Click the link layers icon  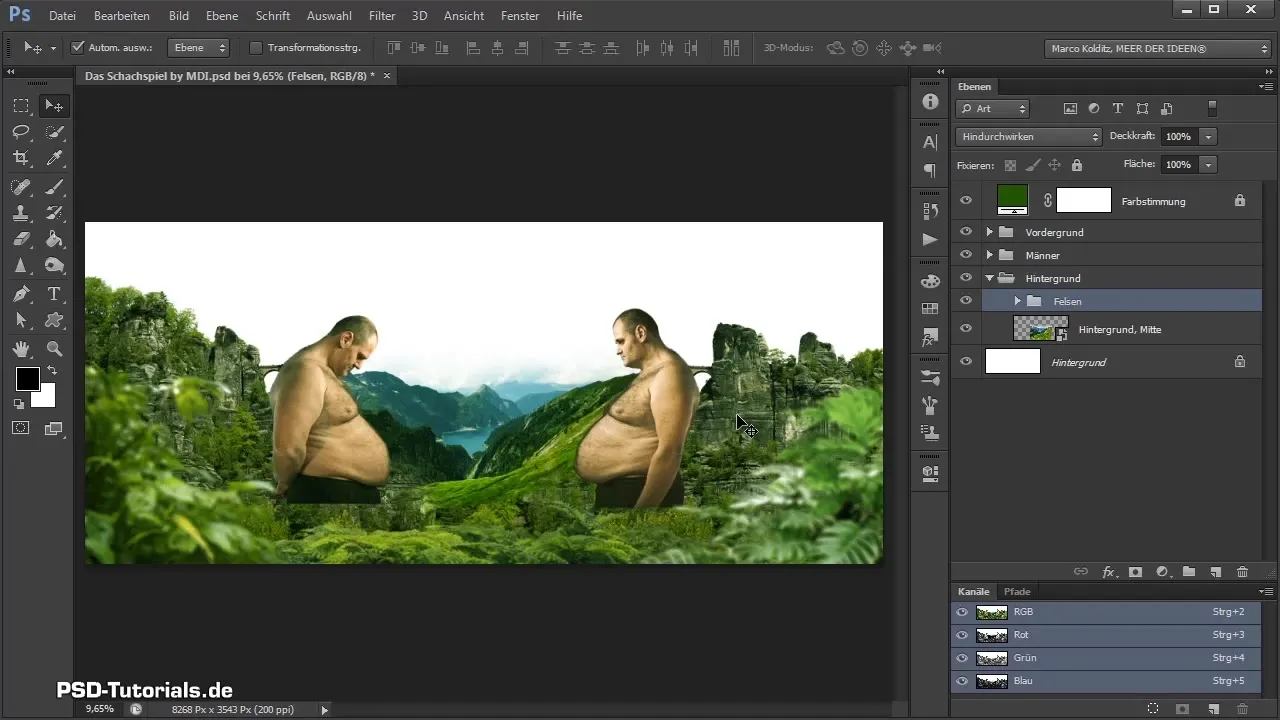coord(1081,572)
